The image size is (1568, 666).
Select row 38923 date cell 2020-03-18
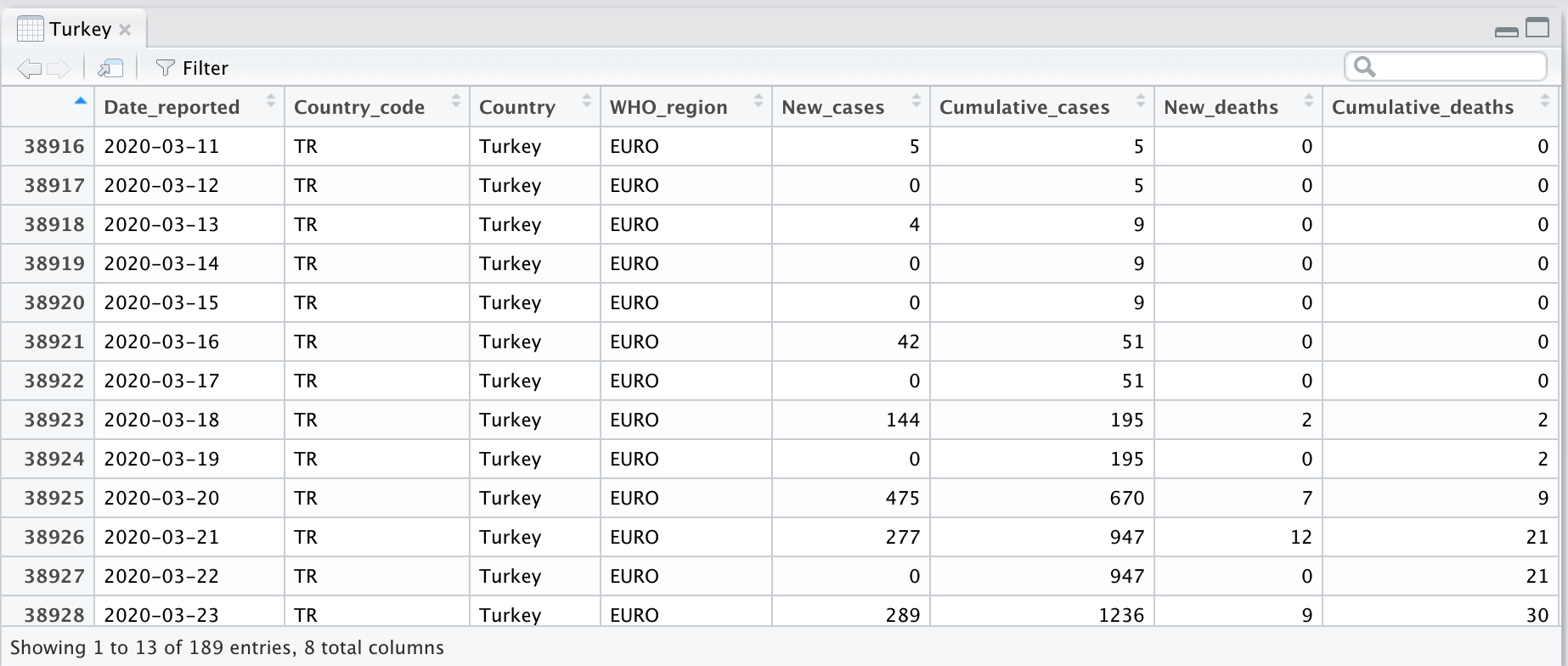161,420
